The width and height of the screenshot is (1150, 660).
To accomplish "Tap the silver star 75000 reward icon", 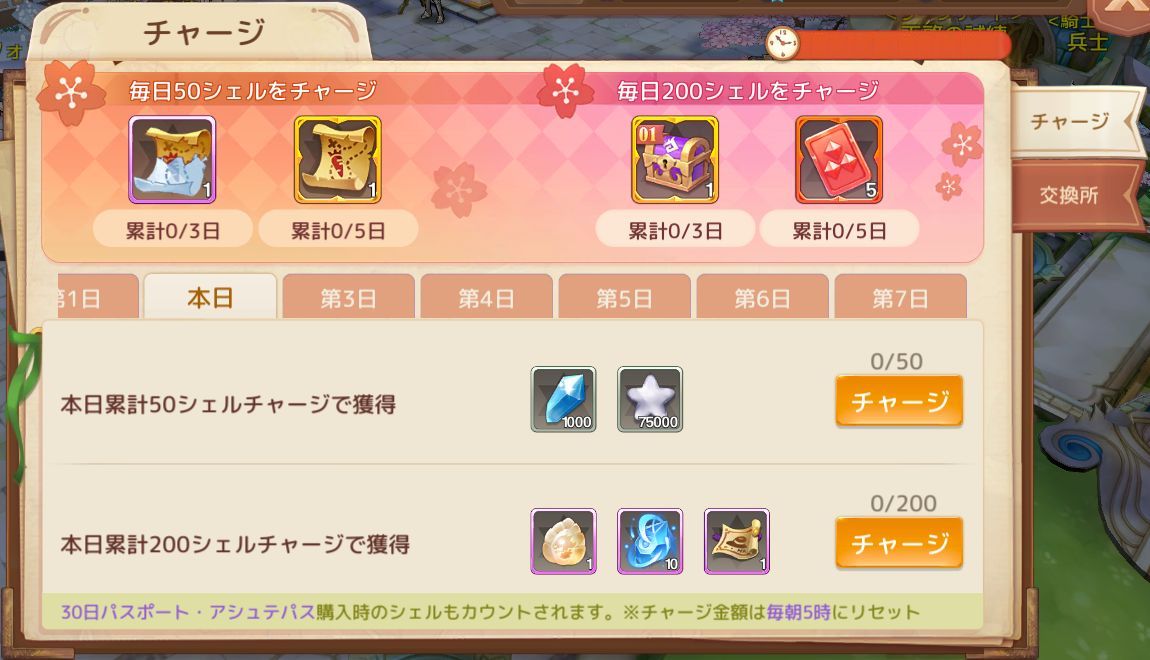I will (x=650, y=399).
